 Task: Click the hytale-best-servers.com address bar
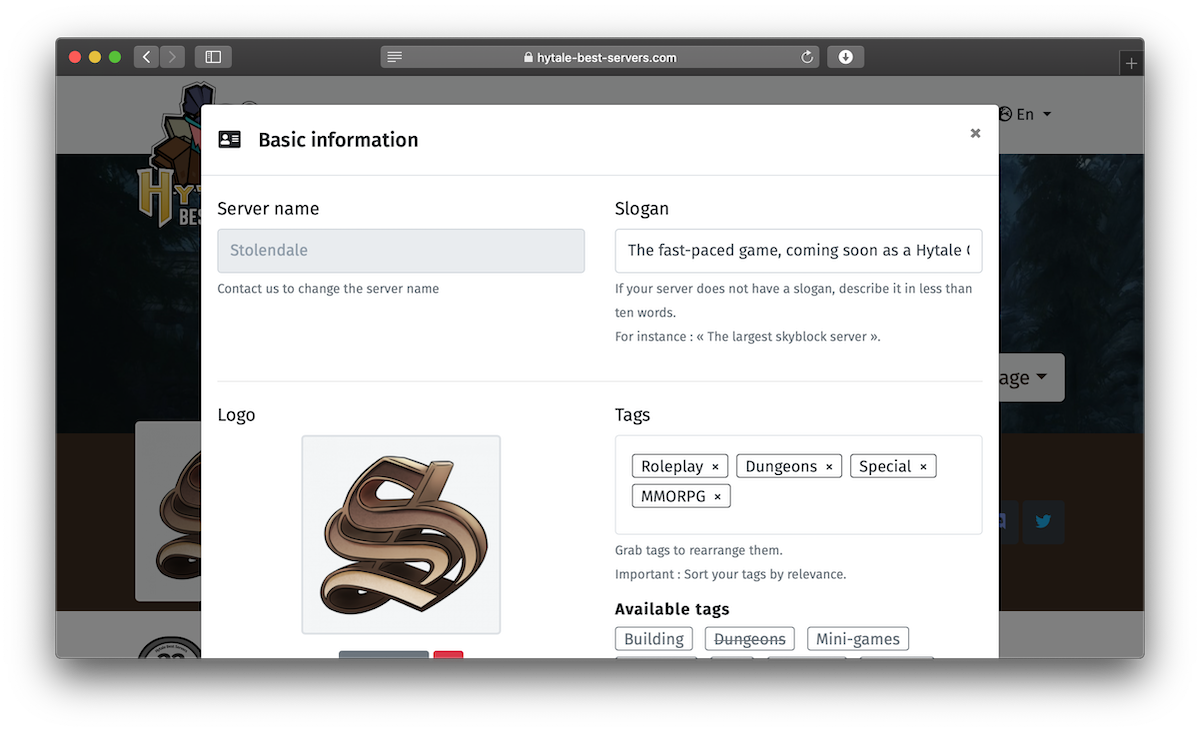(600, 57)
